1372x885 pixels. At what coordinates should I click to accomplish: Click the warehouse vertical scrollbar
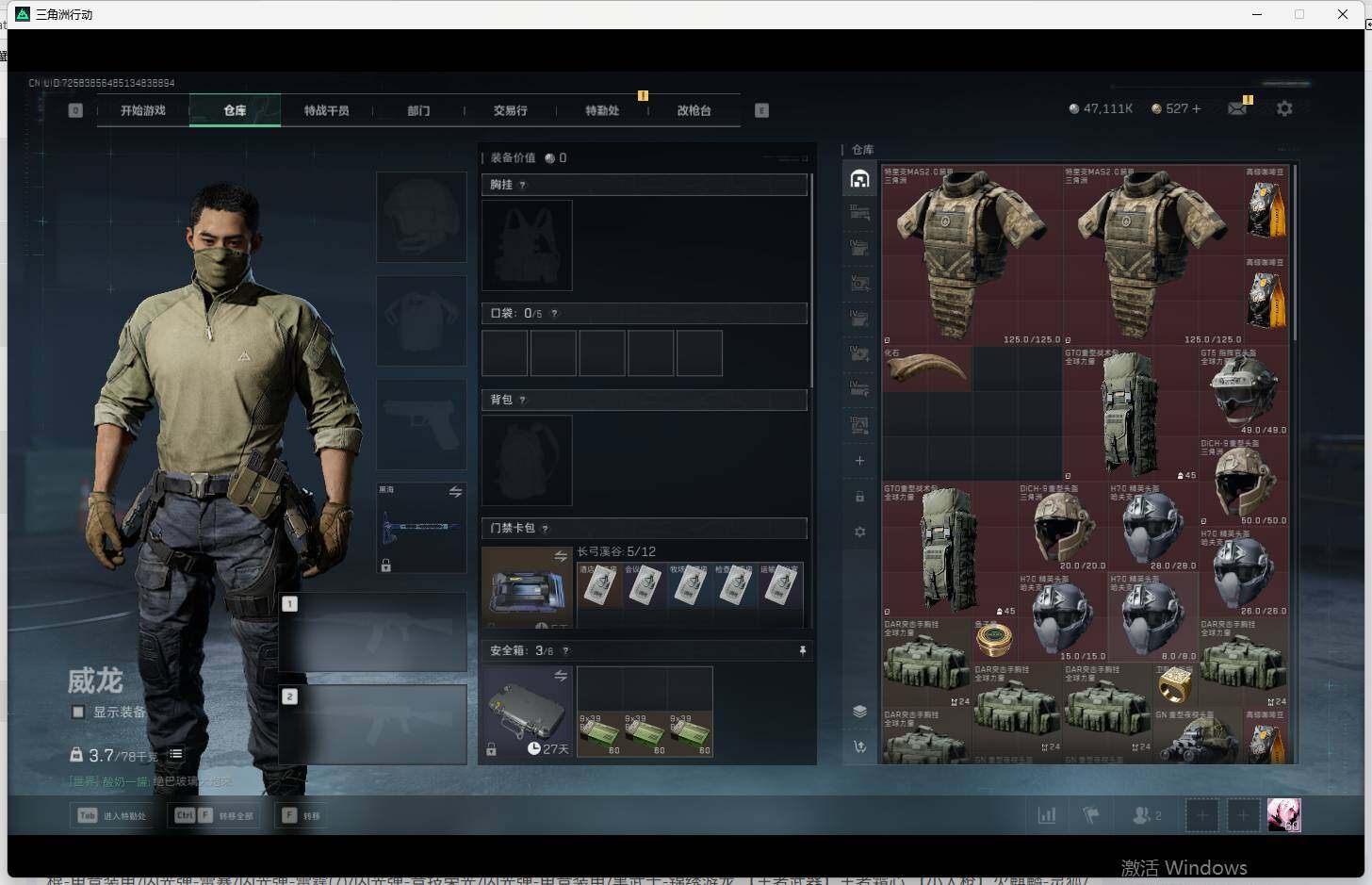click(x=1297, y=253)
